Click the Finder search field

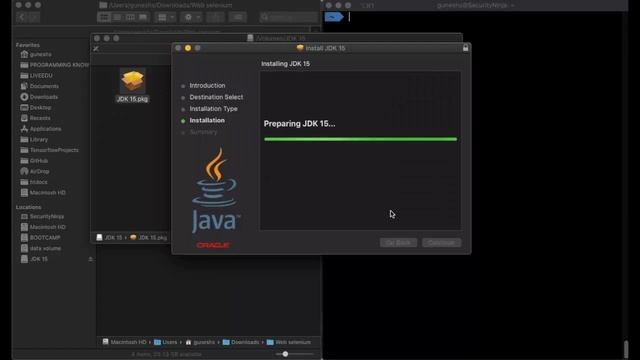pyautogui.click(x=289, y=17)
